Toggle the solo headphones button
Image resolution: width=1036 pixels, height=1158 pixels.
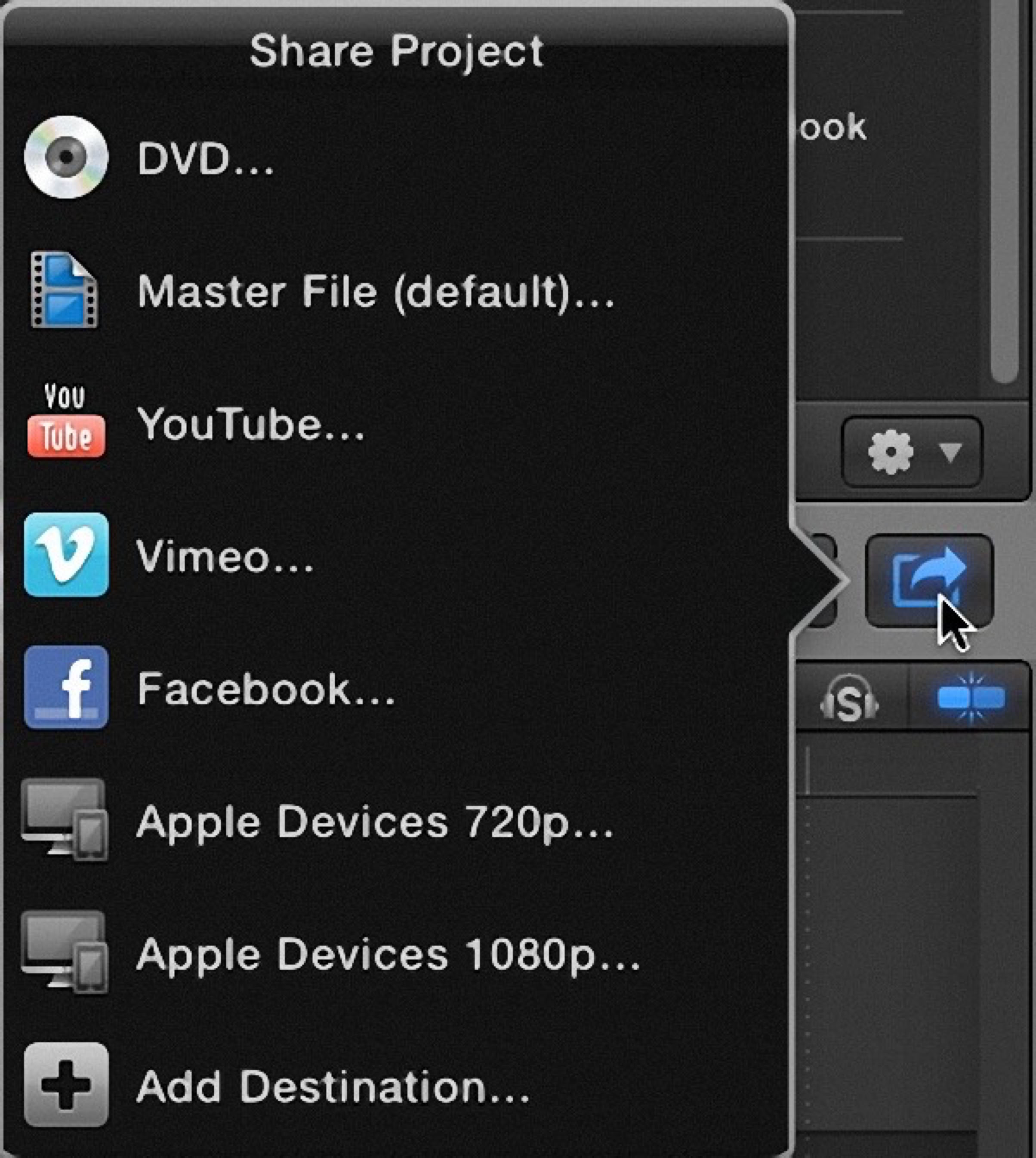coord(849,698)
